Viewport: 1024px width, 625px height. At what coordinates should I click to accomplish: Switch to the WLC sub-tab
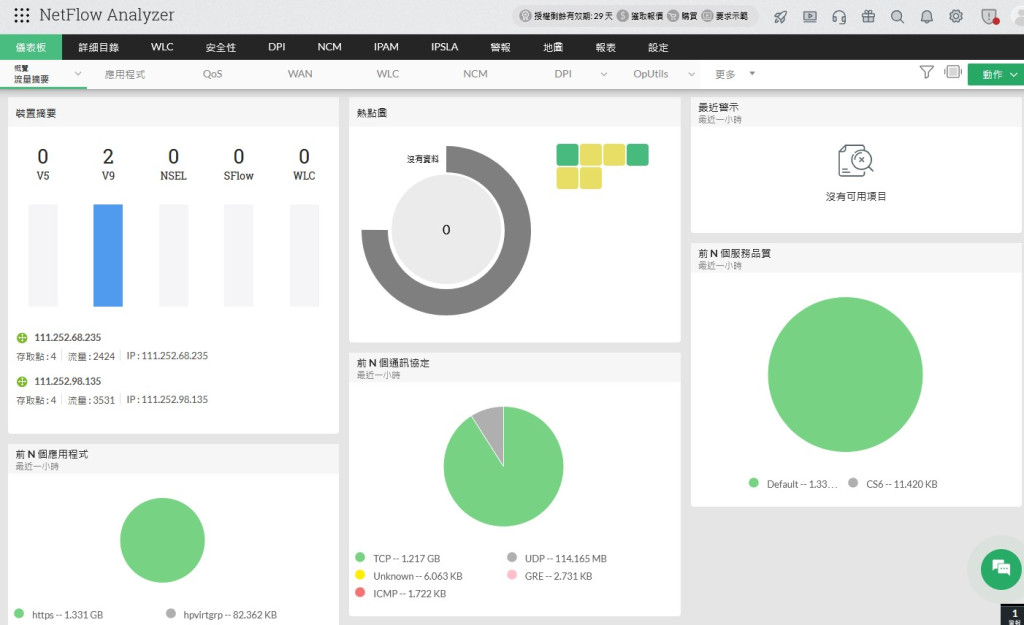[x=387, y=74]
